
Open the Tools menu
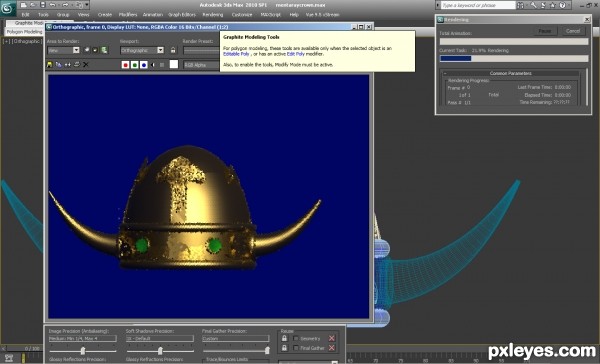43,15
